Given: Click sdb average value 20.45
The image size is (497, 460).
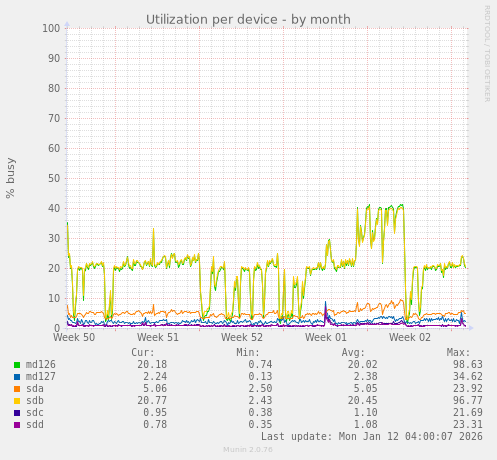Looking at the screenshot, I should [x=363, y=401].
